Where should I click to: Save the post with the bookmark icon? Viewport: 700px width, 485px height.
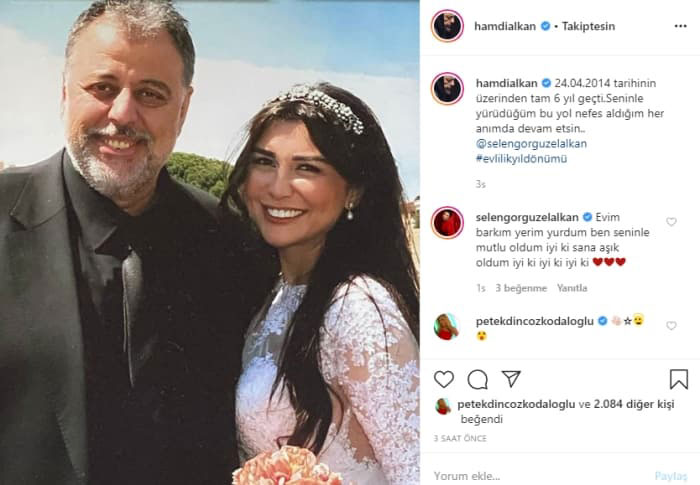[x=679, y=379]
